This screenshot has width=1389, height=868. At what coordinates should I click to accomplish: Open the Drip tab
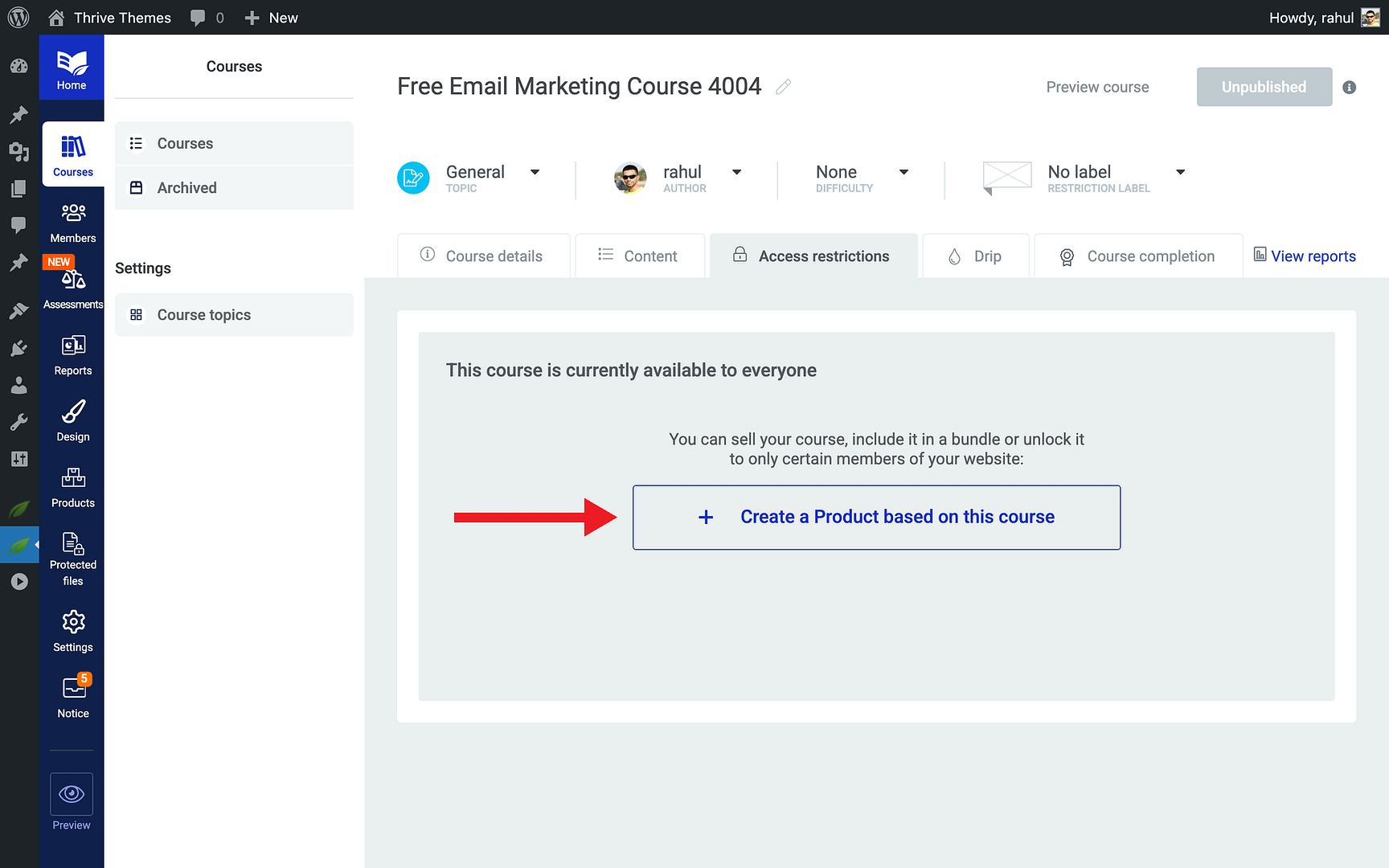point(976,256)
